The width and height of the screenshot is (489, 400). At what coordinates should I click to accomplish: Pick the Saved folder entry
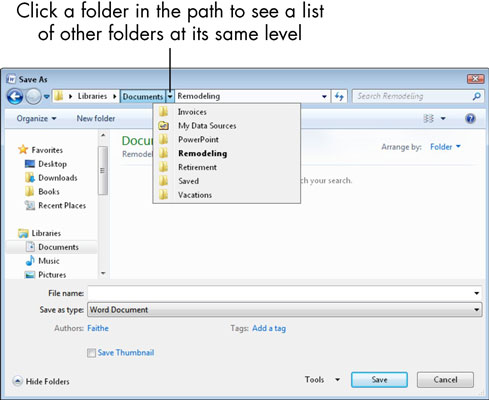tap(227, 181)
